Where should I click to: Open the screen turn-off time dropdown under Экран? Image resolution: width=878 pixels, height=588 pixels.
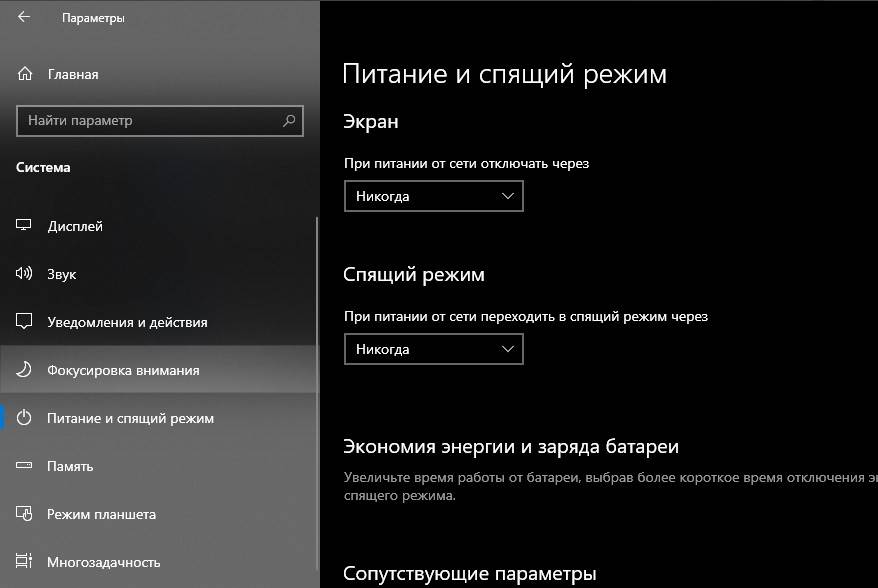point(433,196)
